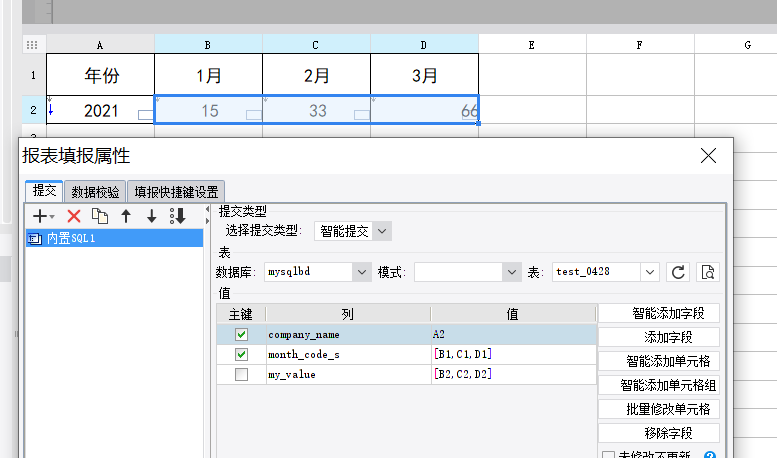Click the 值 table header
777x458 pixels.
coord(513,314)
